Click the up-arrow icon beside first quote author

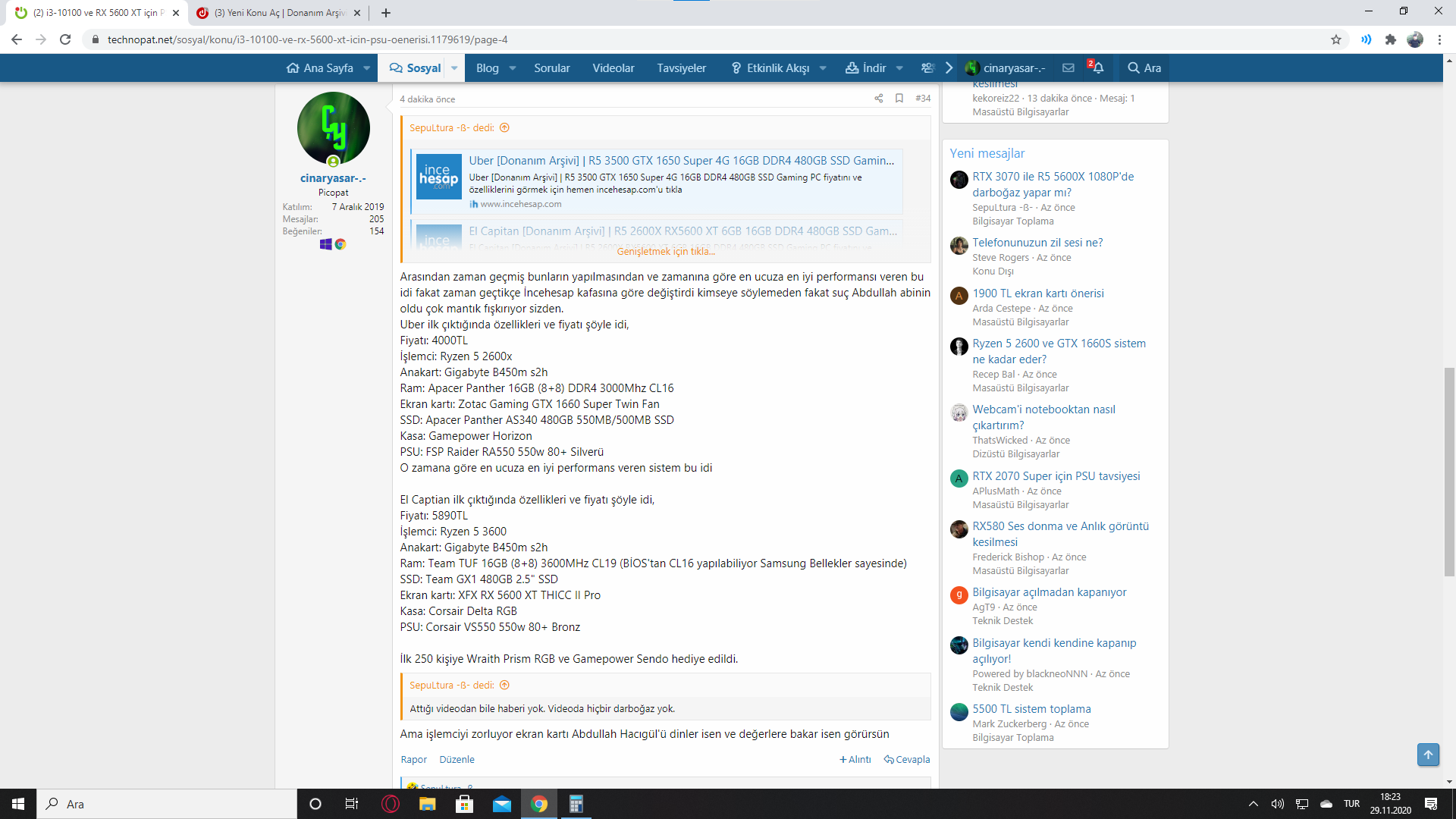click(505, 128)
